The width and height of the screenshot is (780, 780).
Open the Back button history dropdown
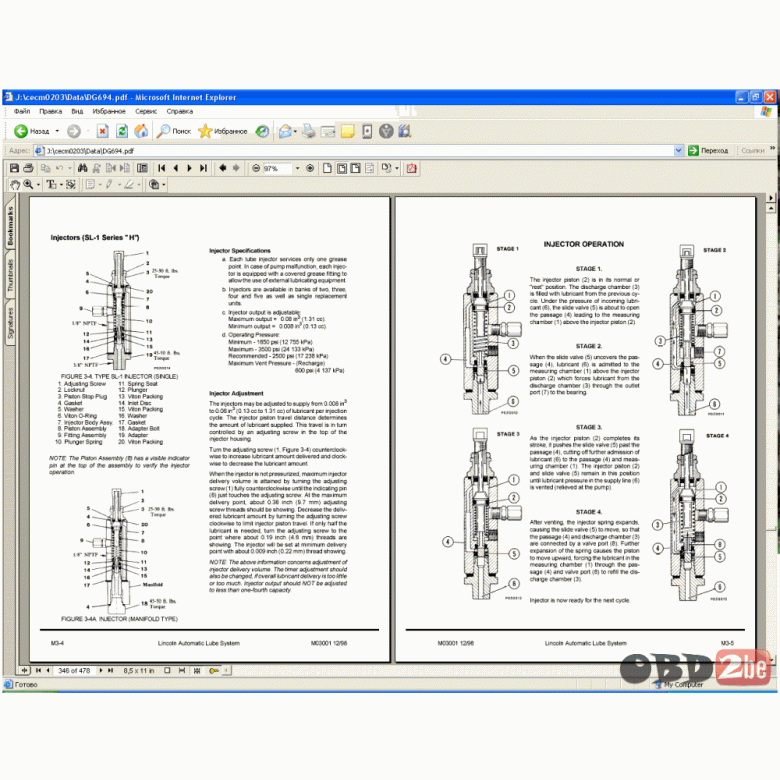pyautogui.click(x=57, y=131)
